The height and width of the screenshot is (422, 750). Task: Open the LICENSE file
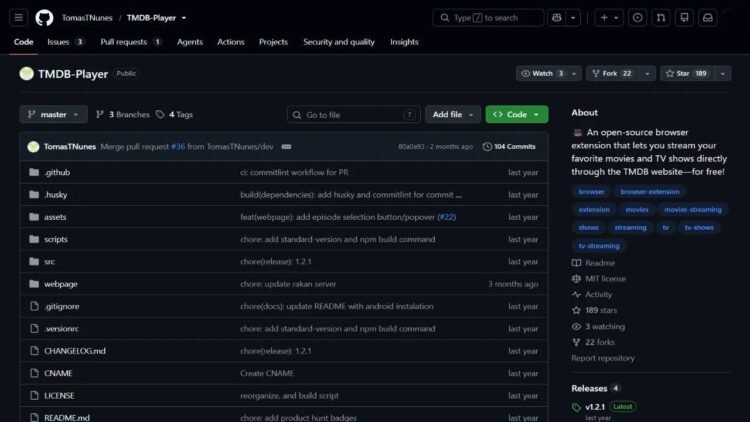tap(59, 396)
